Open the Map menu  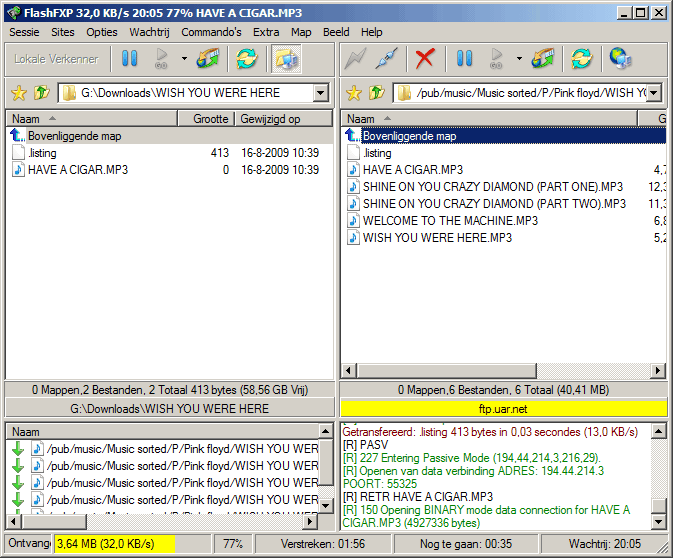[x=301, y=32]
